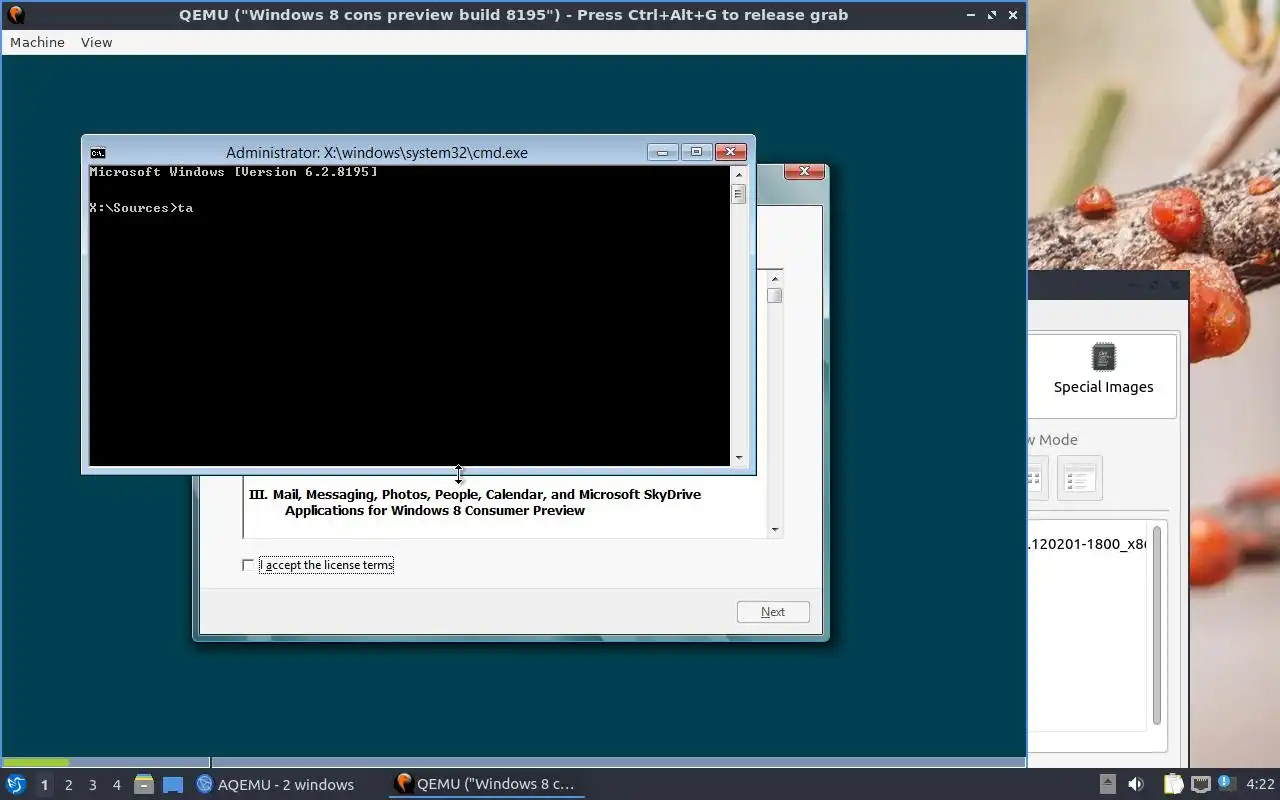The width and height of the screenshot is (1280, 800).
Task: Switch to 'AQEMU - 2 windows' taskbar entry
Action: pyautogui.click(x=275, y=784)
